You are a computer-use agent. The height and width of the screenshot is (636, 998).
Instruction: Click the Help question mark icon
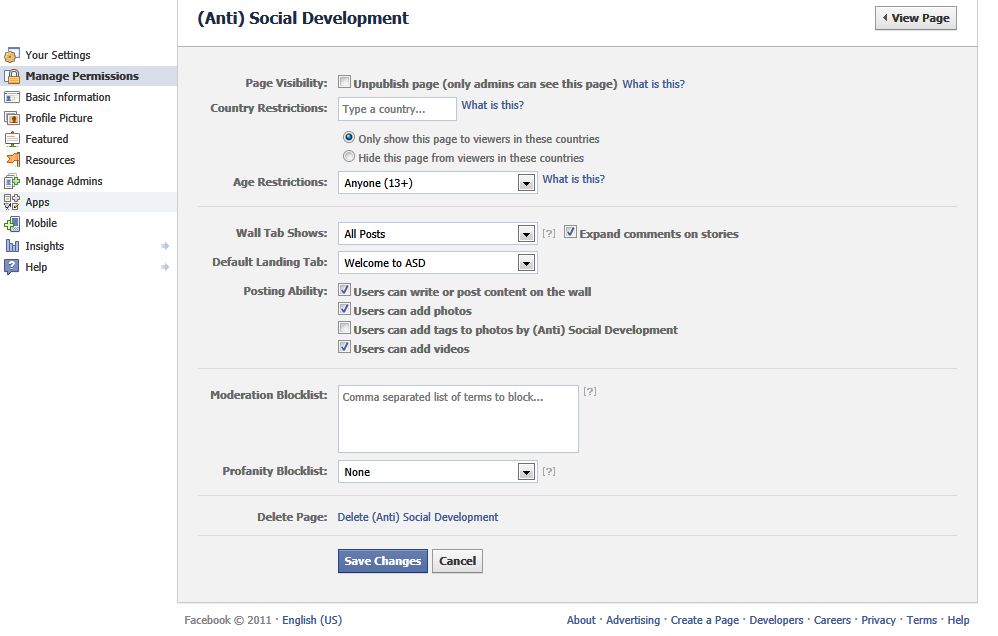click(12, 267)
